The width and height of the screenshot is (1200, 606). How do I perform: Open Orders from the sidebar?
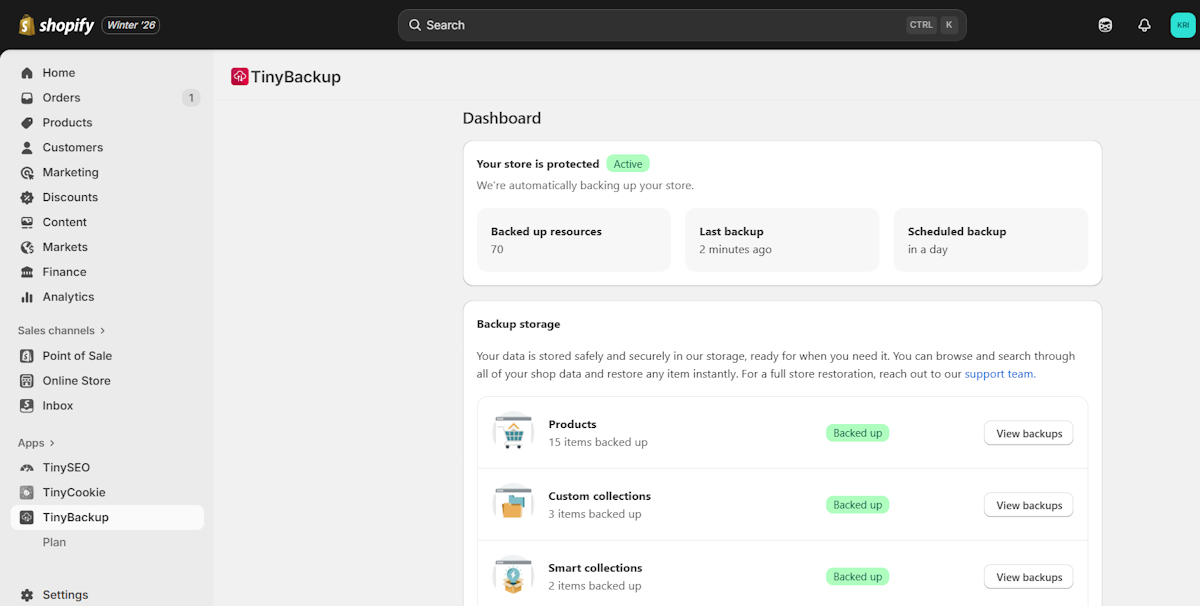coord(62,97)
